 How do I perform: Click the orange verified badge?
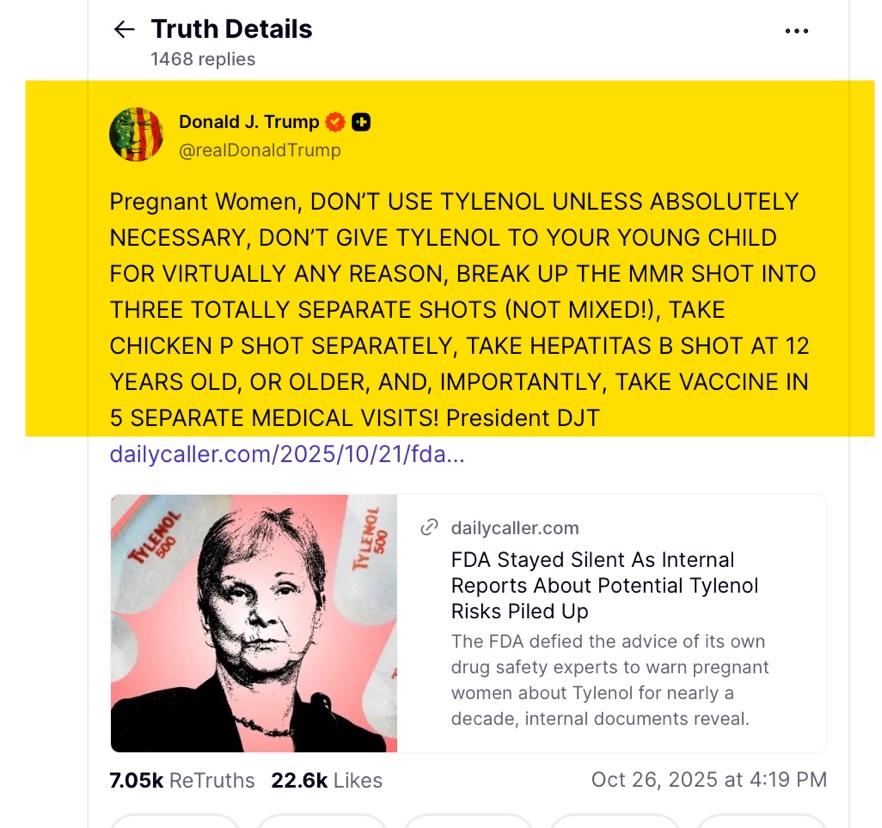336,122
